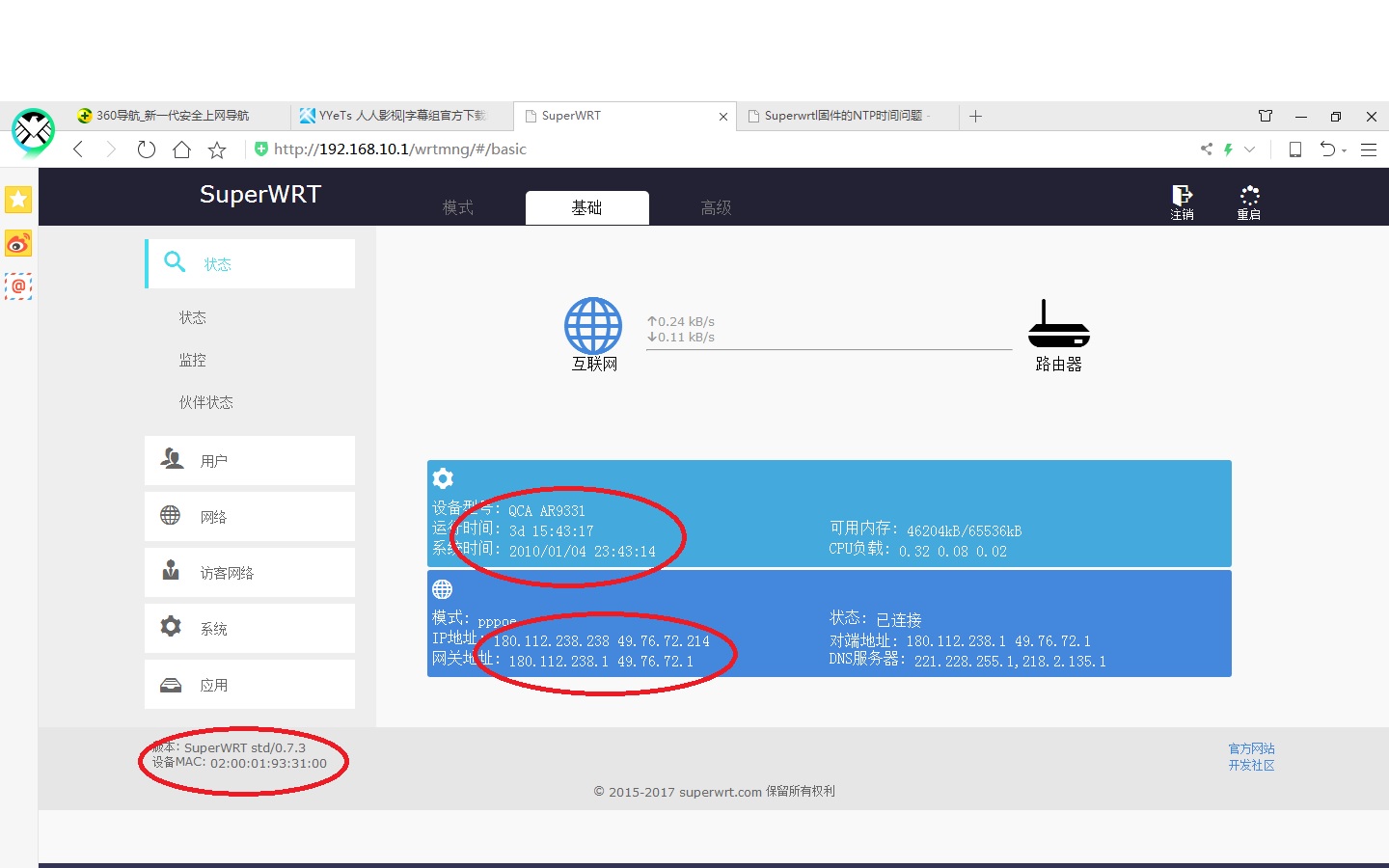Switch to Superwrt固件的NTP时间问题 tab

(847, 116)
